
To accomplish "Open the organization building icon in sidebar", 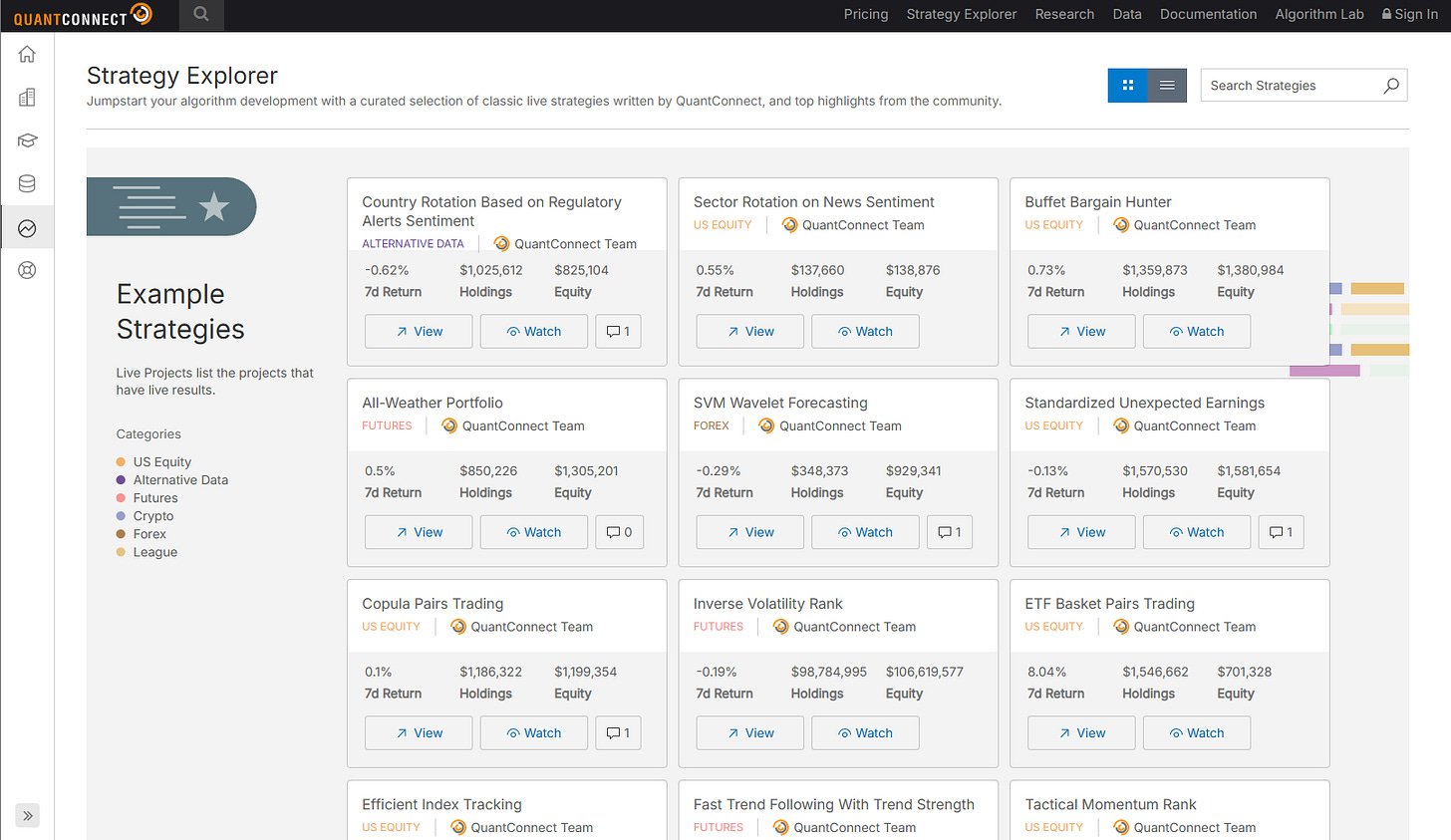I will coord(27,97).
